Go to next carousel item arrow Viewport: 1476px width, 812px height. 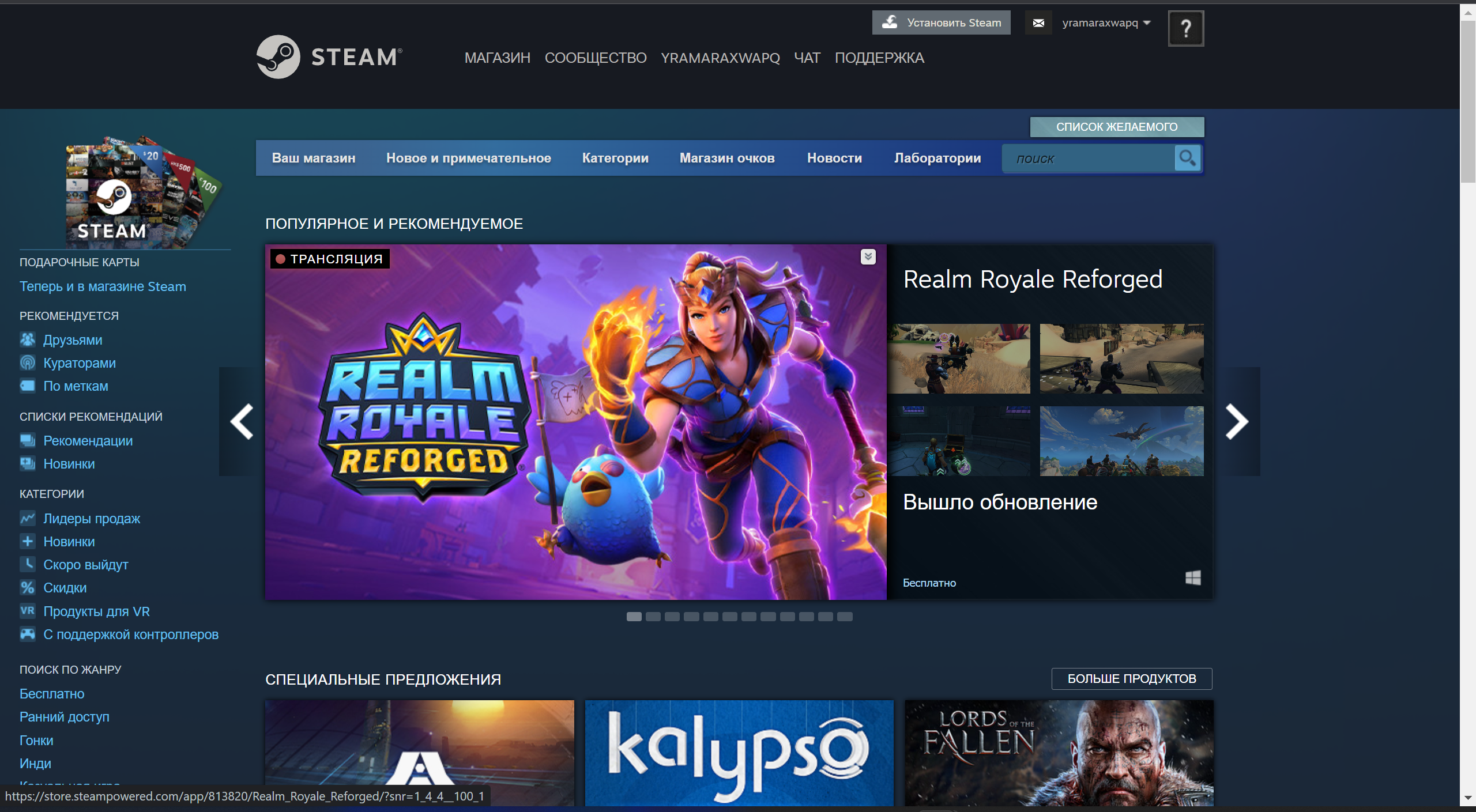click(1237, 422)
